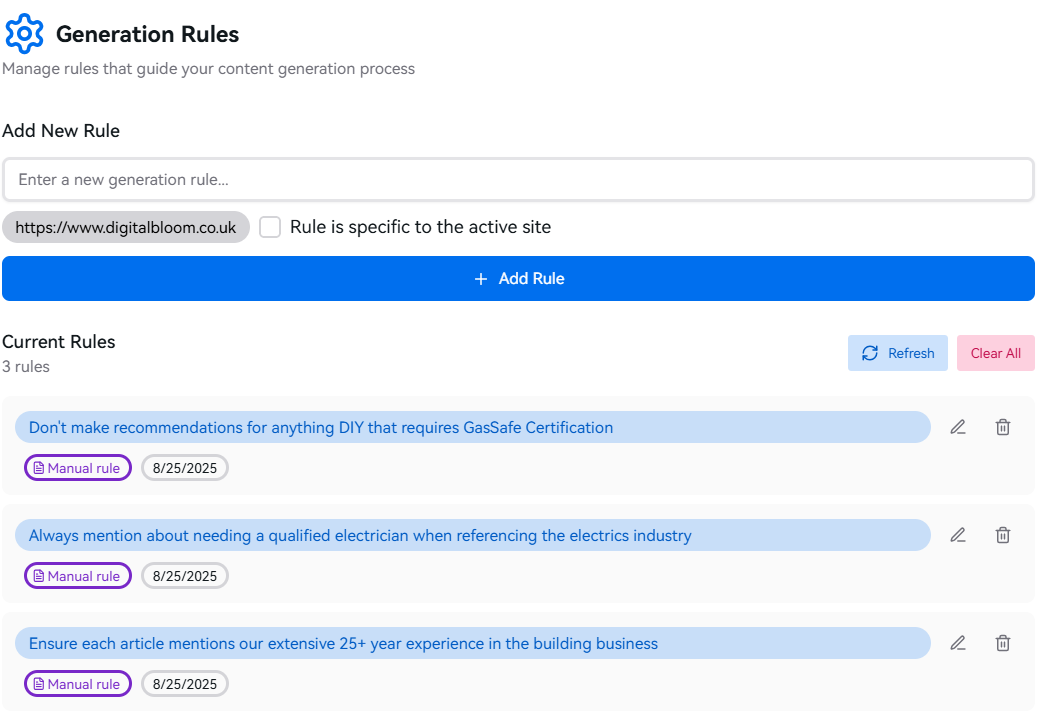
Task: Edit the 25+ year experience rule
Action: coord(958,643)
